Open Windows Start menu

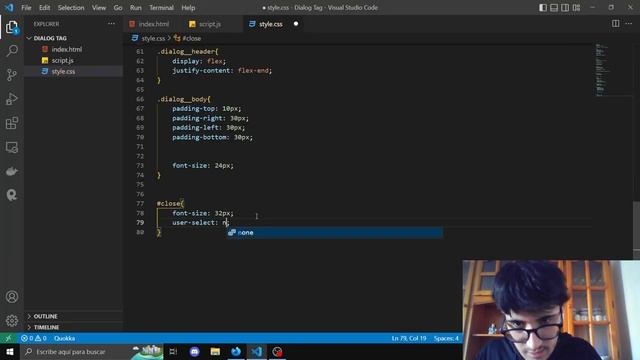(x=9, y=351)
